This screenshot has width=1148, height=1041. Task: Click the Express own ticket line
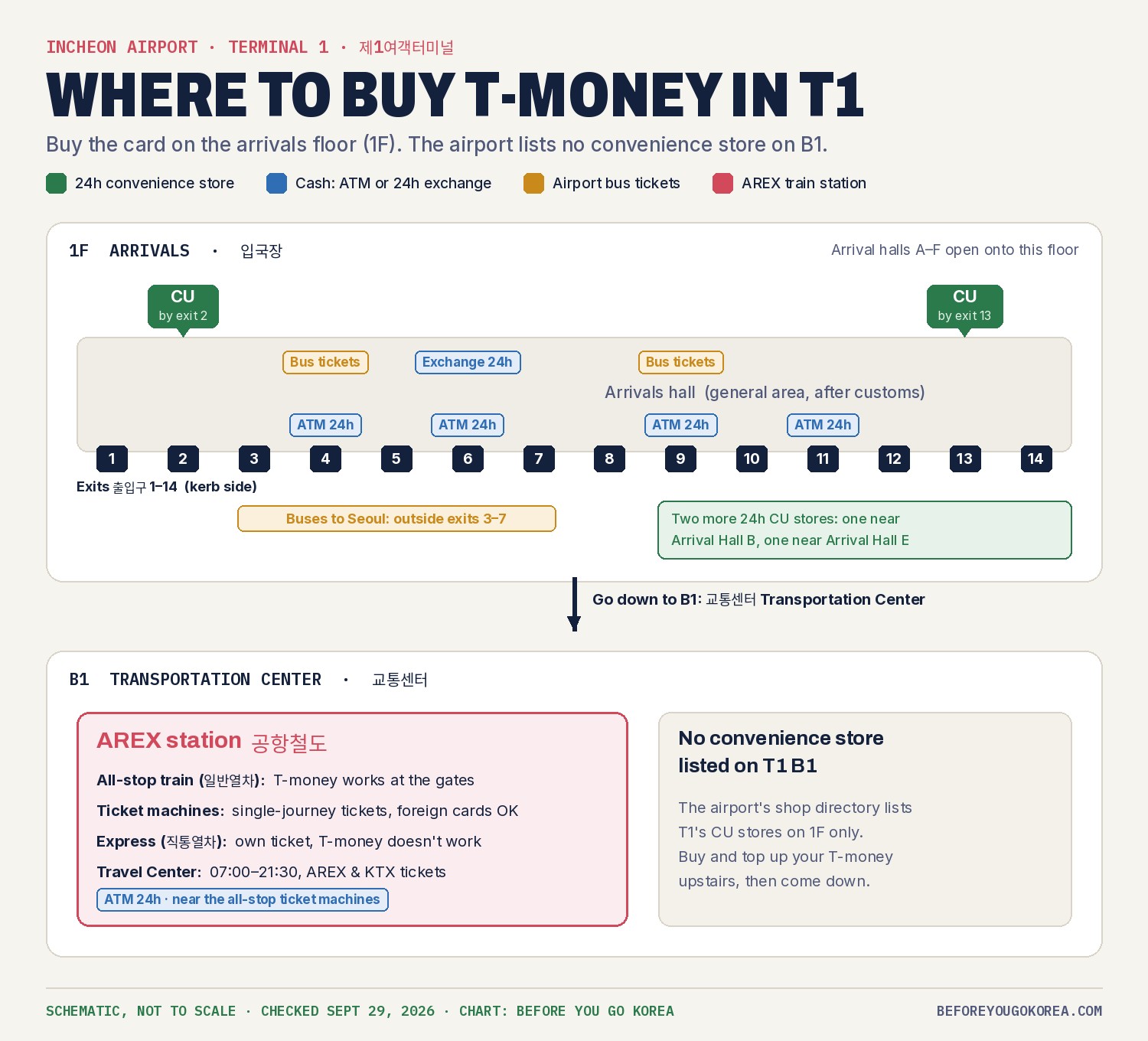289,841
